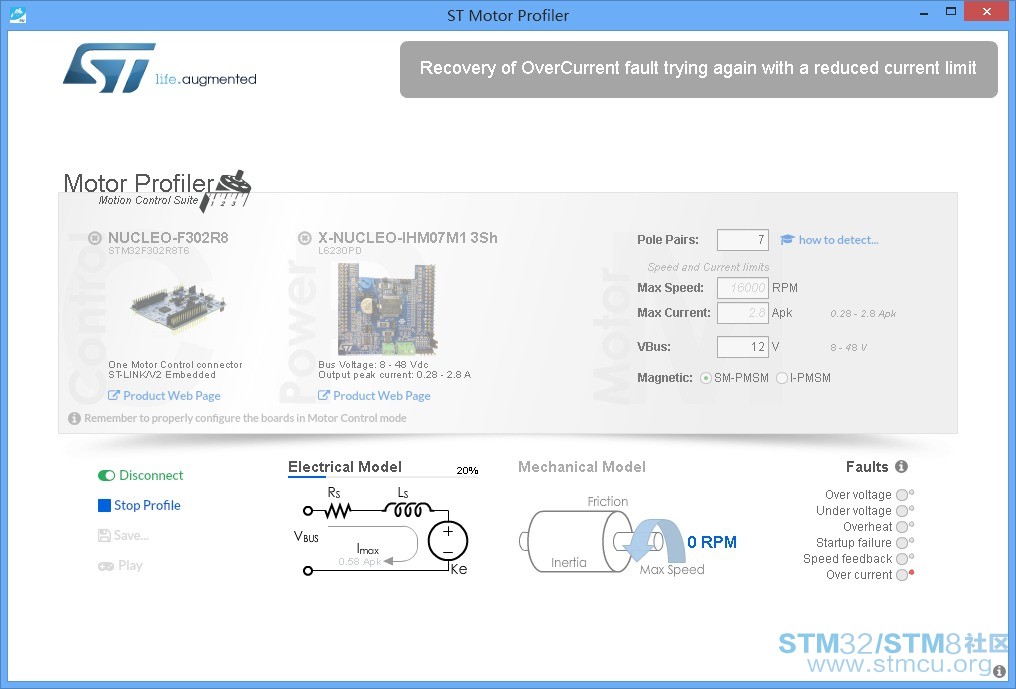Click the Max Current Apk field
1016x689 pixels.
(x=743, y=313)
